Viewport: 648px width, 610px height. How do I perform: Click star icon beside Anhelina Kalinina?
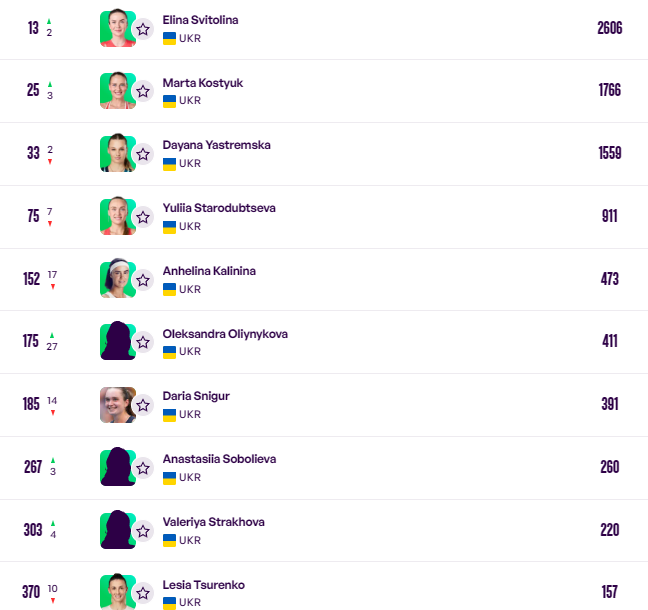coord(143,280)
